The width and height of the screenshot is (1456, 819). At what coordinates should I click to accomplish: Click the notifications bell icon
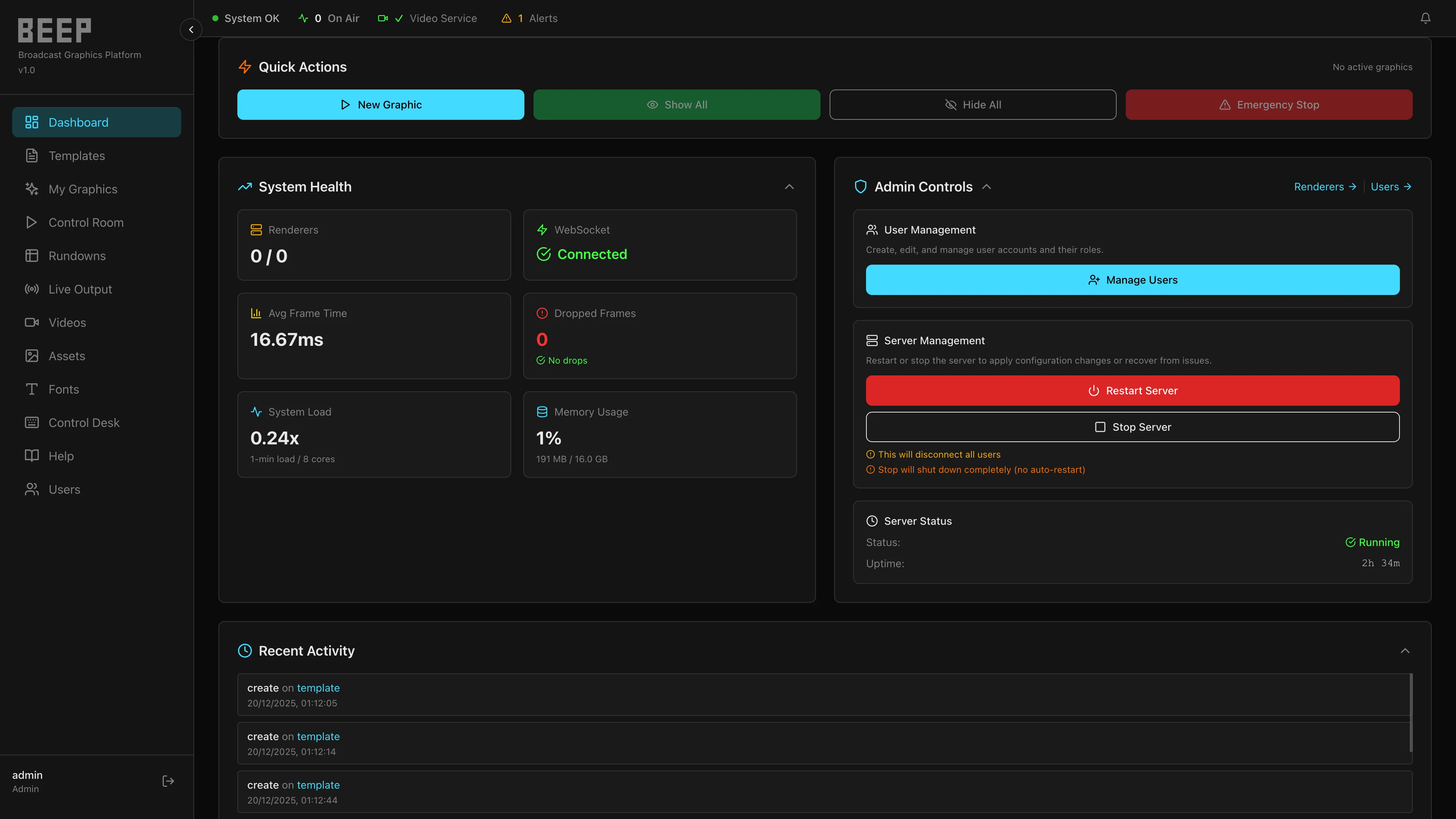(1425, 18)
